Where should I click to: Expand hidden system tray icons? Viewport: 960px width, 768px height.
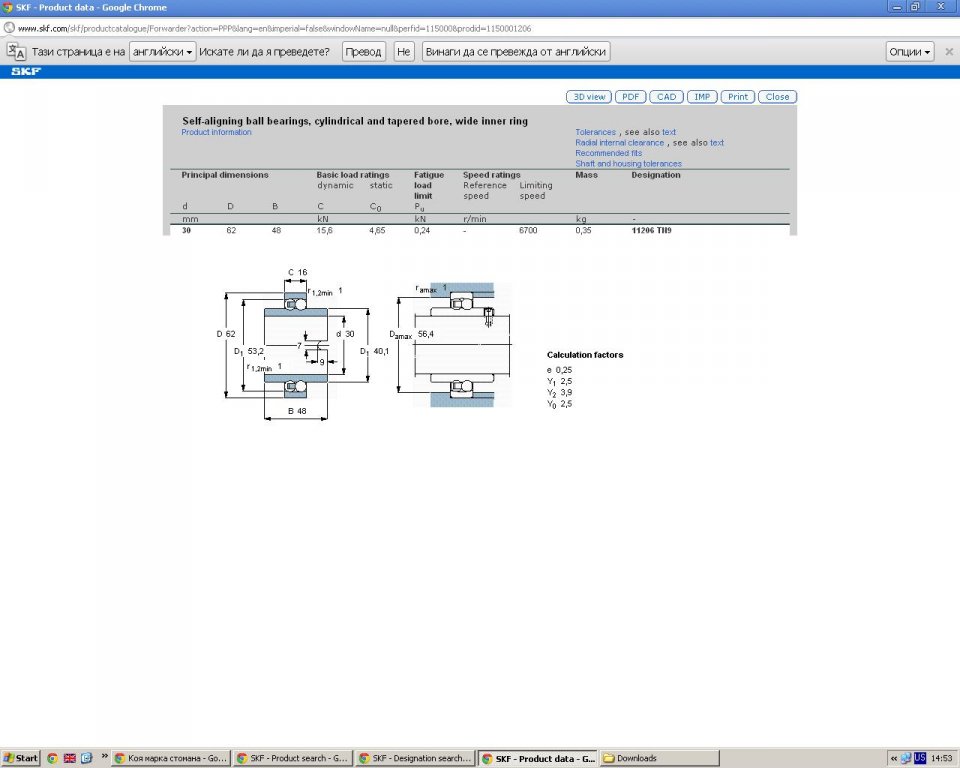pyautogui.click(x=893, y=758)
